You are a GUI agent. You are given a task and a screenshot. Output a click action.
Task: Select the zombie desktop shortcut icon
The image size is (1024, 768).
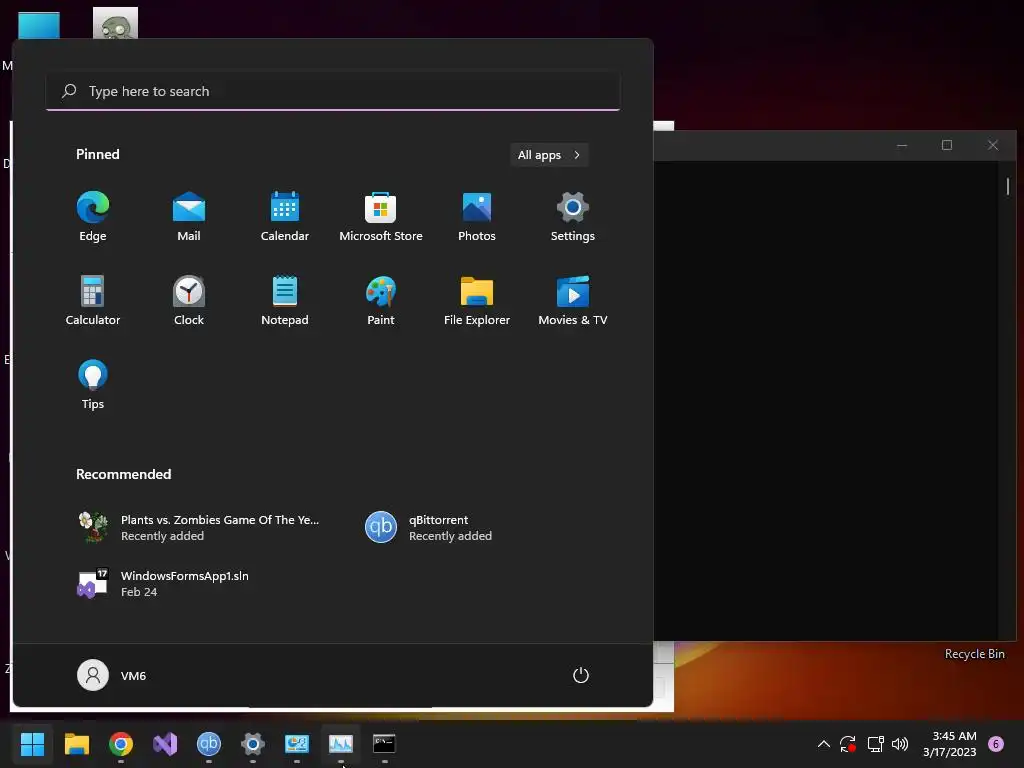(x=116, y=23)
